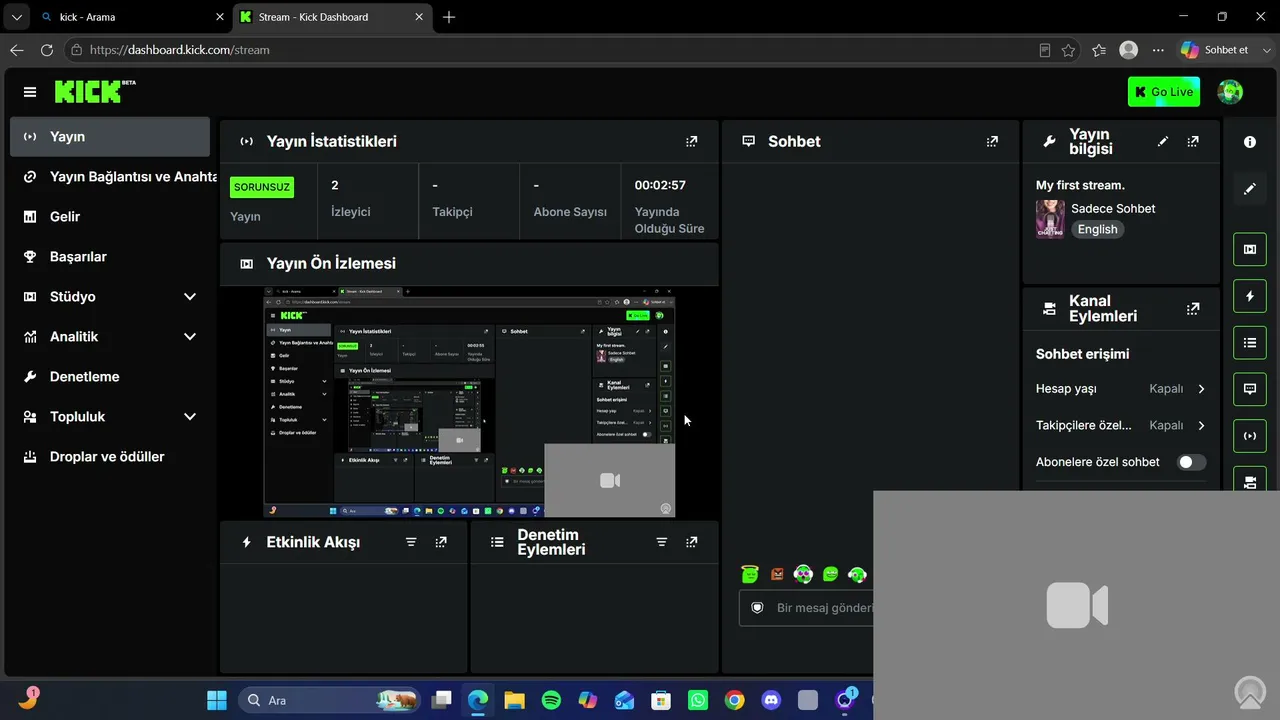The height and width of the screenshot is (720, 1280).
Task: Click the taskbar Ara search box
Action: [329, 700]
